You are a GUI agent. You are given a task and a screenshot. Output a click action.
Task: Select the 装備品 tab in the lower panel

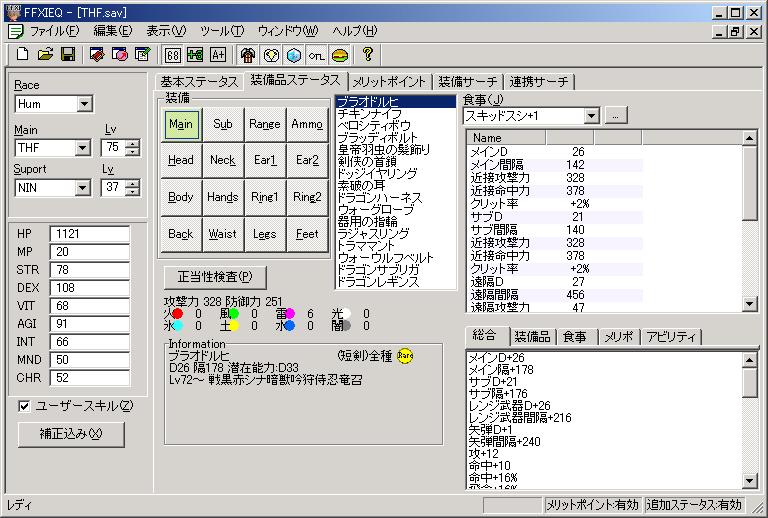(532, 337)
